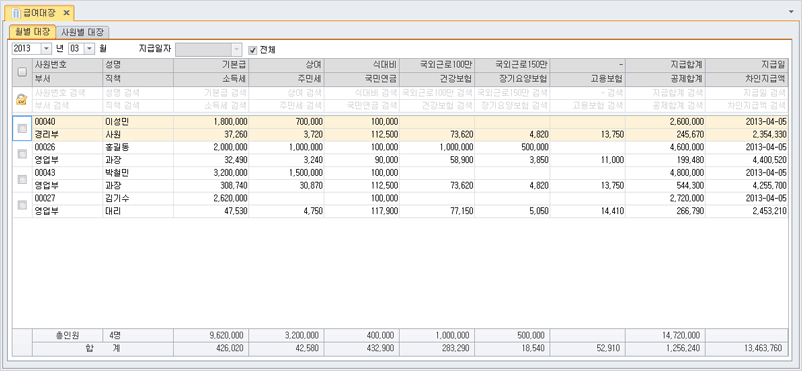Toggle the select-all header checkbox
This screenshot has width=802, height=371.
point(22,72)
